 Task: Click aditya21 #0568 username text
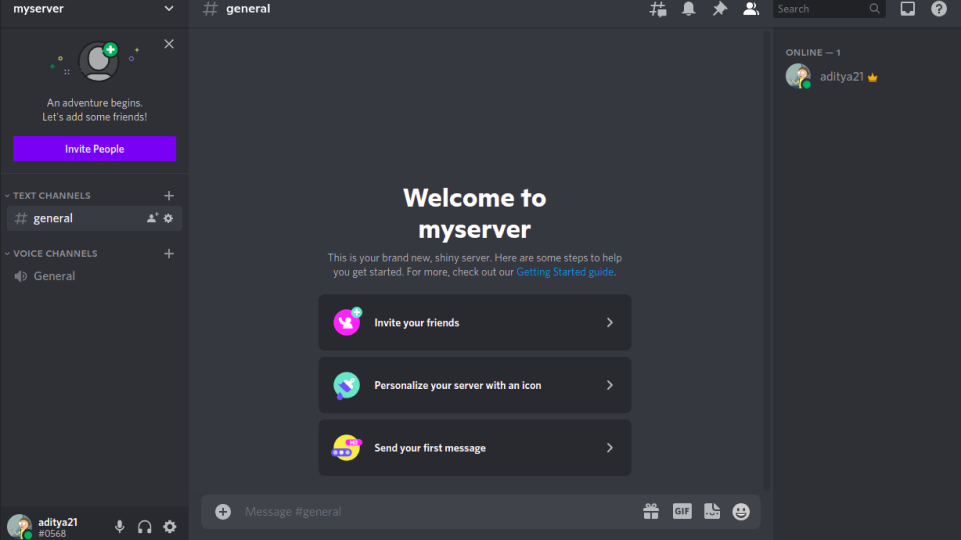(58, 528)
